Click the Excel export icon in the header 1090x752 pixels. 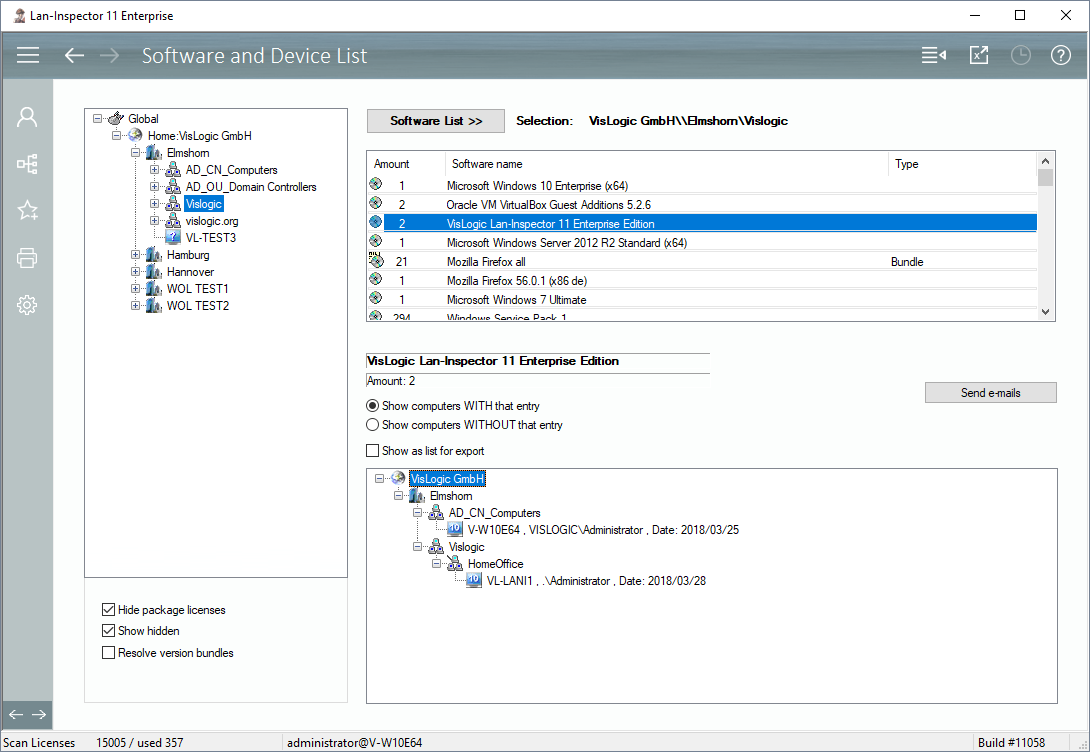click(x=979, y=55)
